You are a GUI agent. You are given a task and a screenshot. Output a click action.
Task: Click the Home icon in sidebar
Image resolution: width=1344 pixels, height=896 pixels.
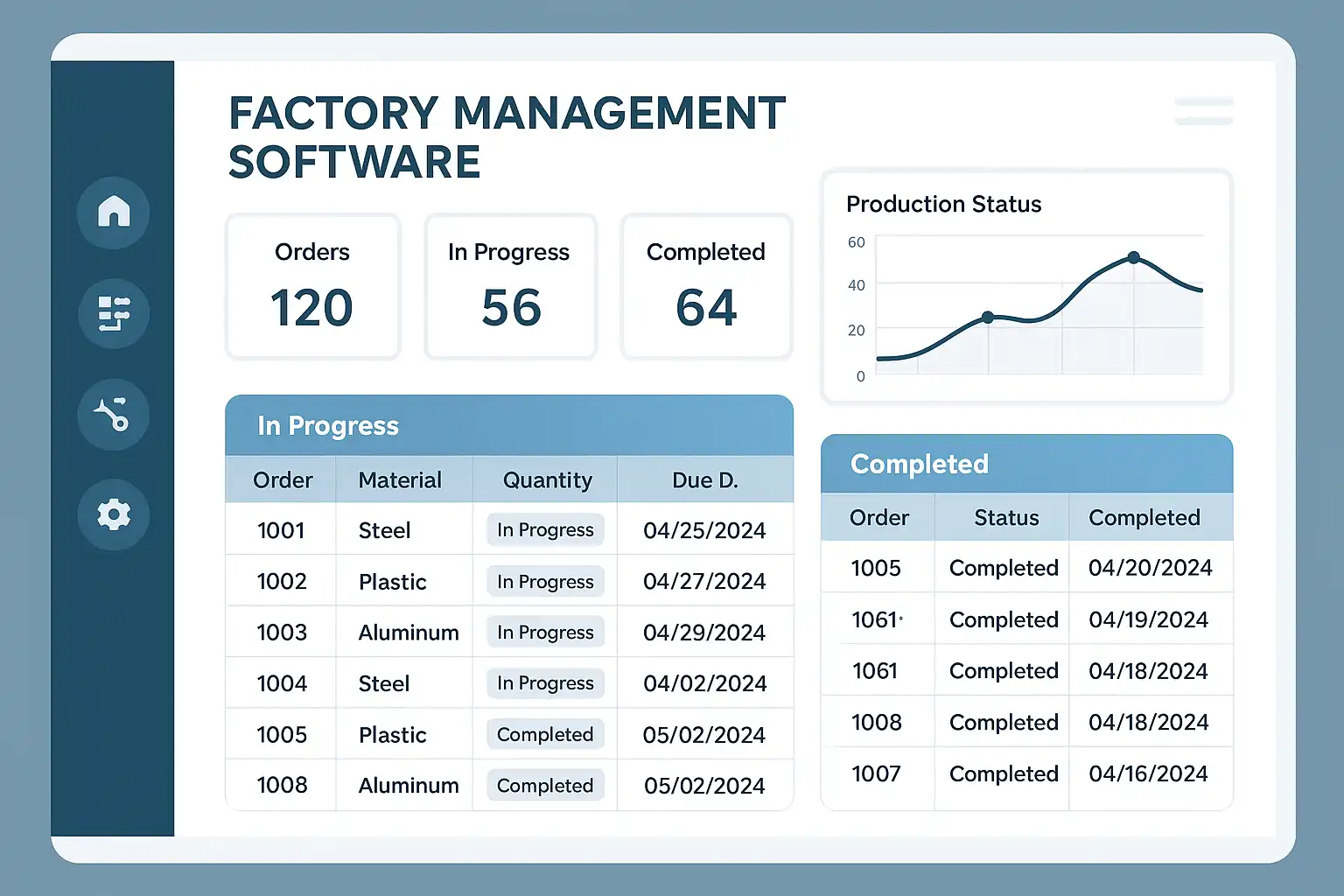[114, 212]
